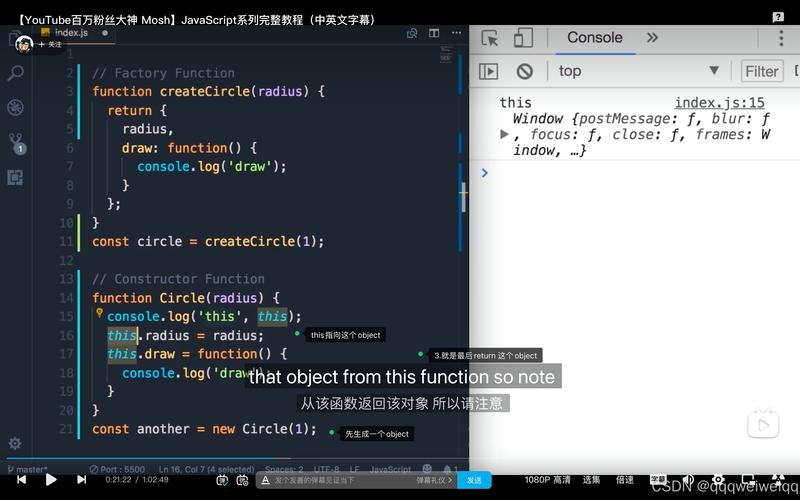Screen dimensions: 800x500
Task: Open the 1080P 高清 quality selector
Action: pos(547,480)
